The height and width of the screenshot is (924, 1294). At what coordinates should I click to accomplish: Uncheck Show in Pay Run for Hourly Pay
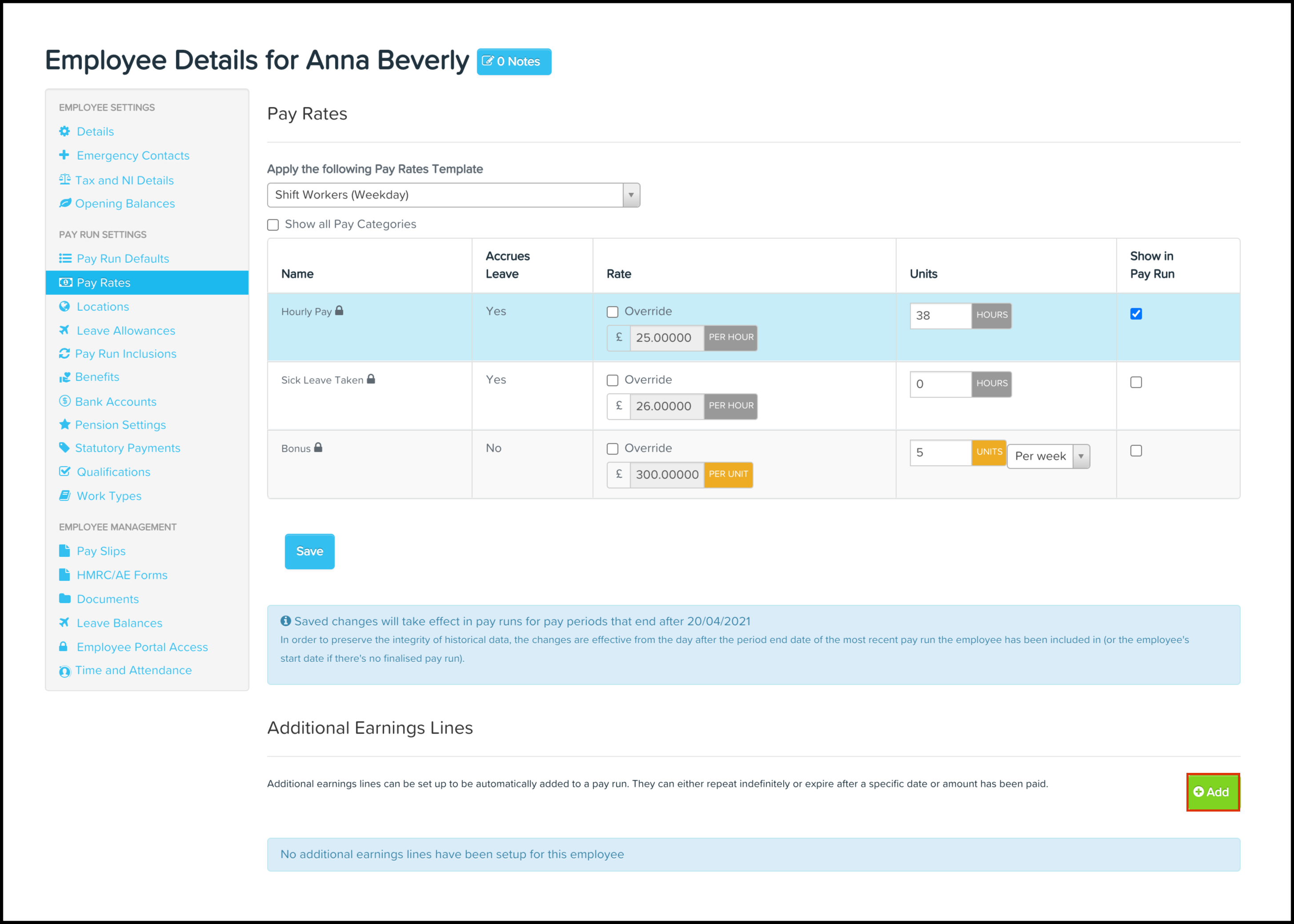point(1136,314)
